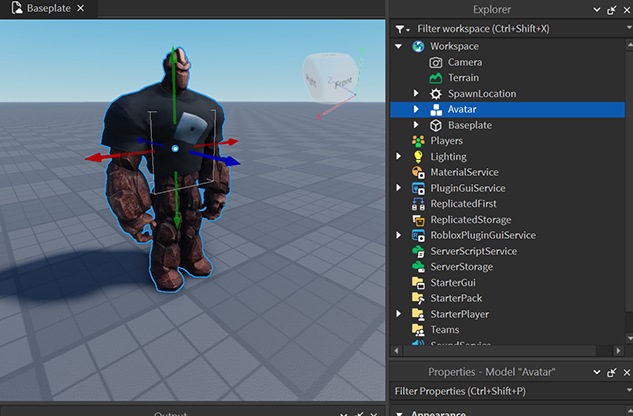Click the Baseplate cube icon
This screenshot has width=633, height=416.
click(436, 126)
